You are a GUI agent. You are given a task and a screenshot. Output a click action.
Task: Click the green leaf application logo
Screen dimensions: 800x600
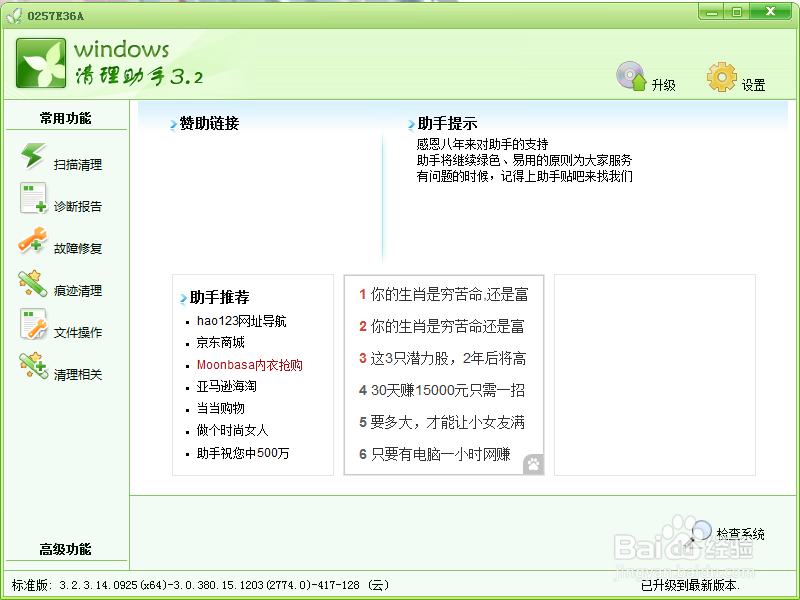coord(41,63)
